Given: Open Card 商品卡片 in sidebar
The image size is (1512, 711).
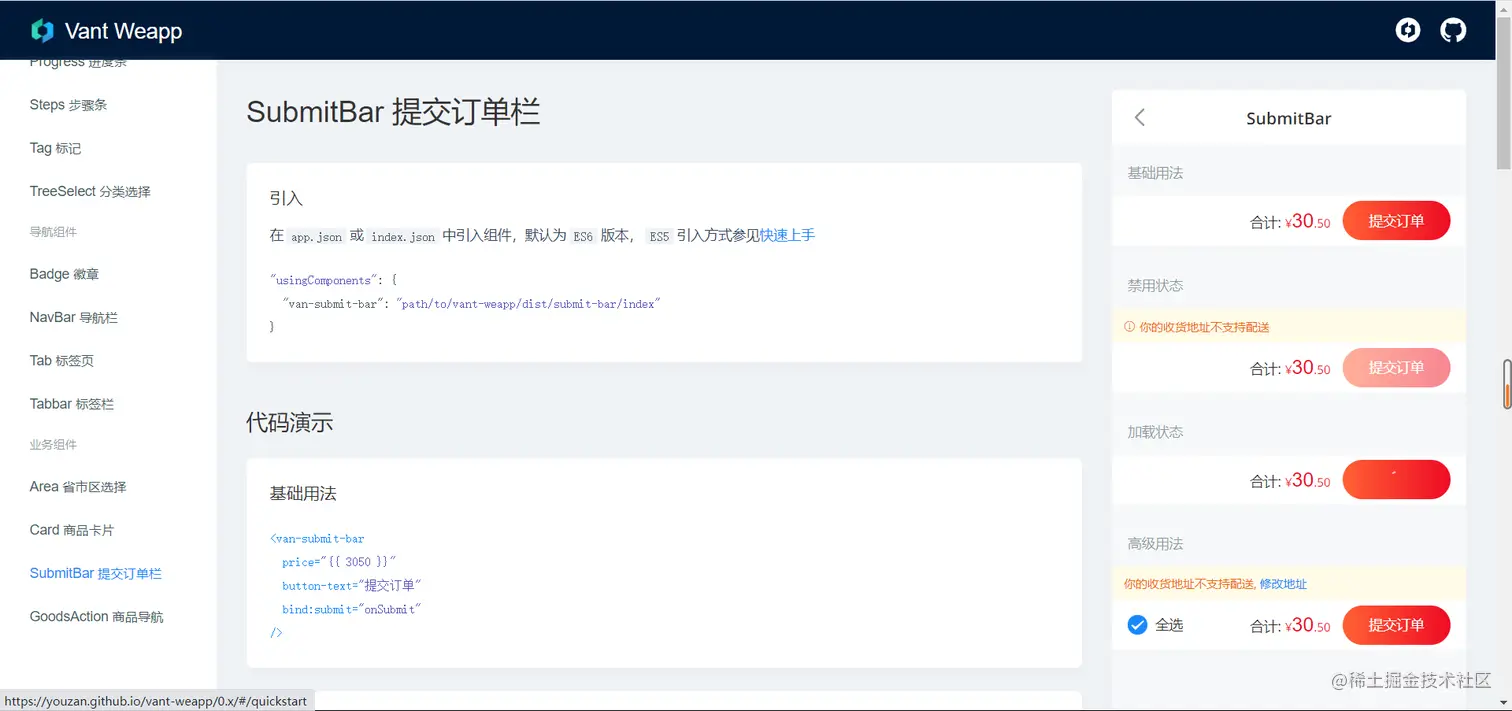Looking at the screenshot, I should click(x=72, y=530).
